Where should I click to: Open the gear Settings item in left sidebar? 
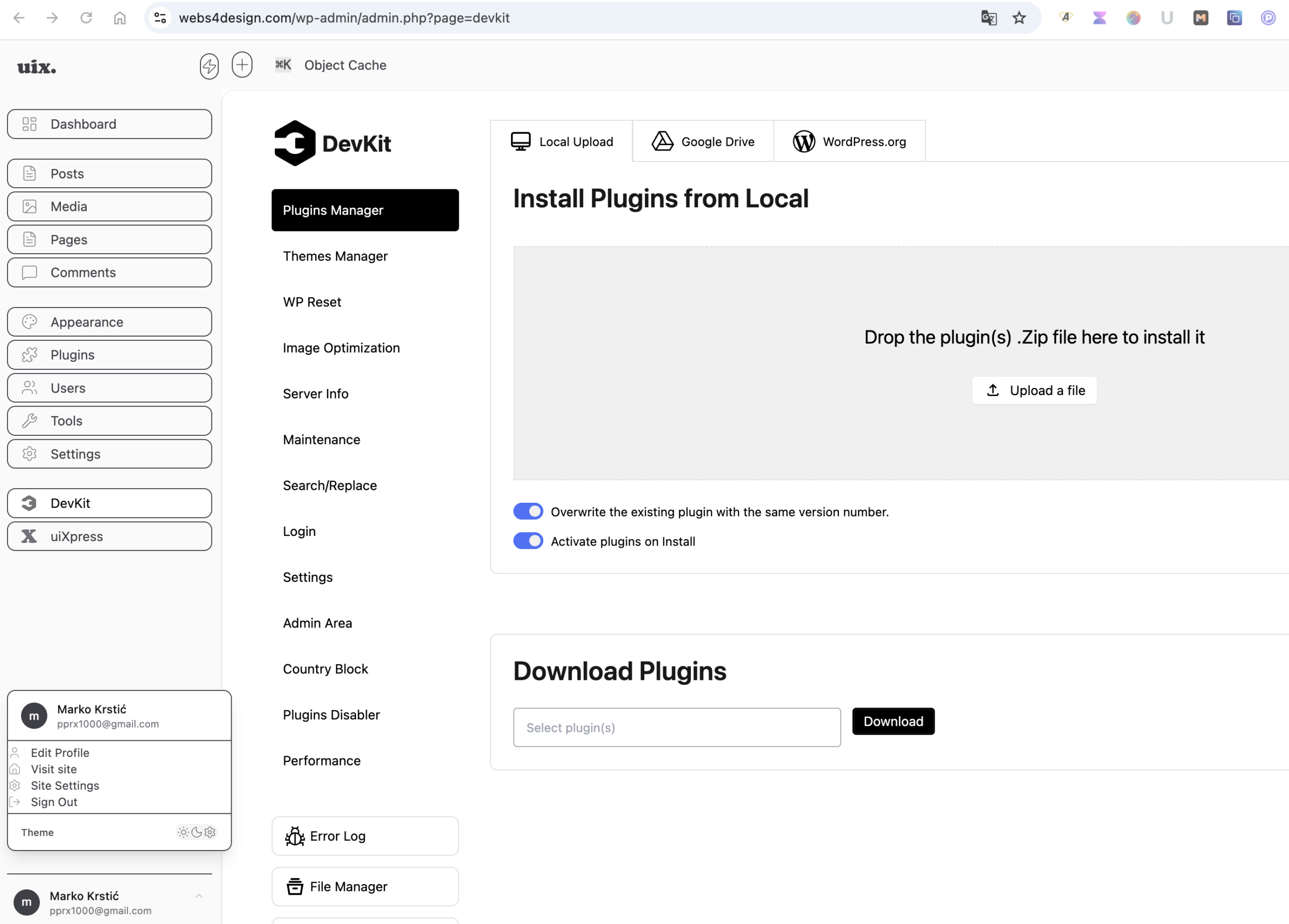(110, 454)
